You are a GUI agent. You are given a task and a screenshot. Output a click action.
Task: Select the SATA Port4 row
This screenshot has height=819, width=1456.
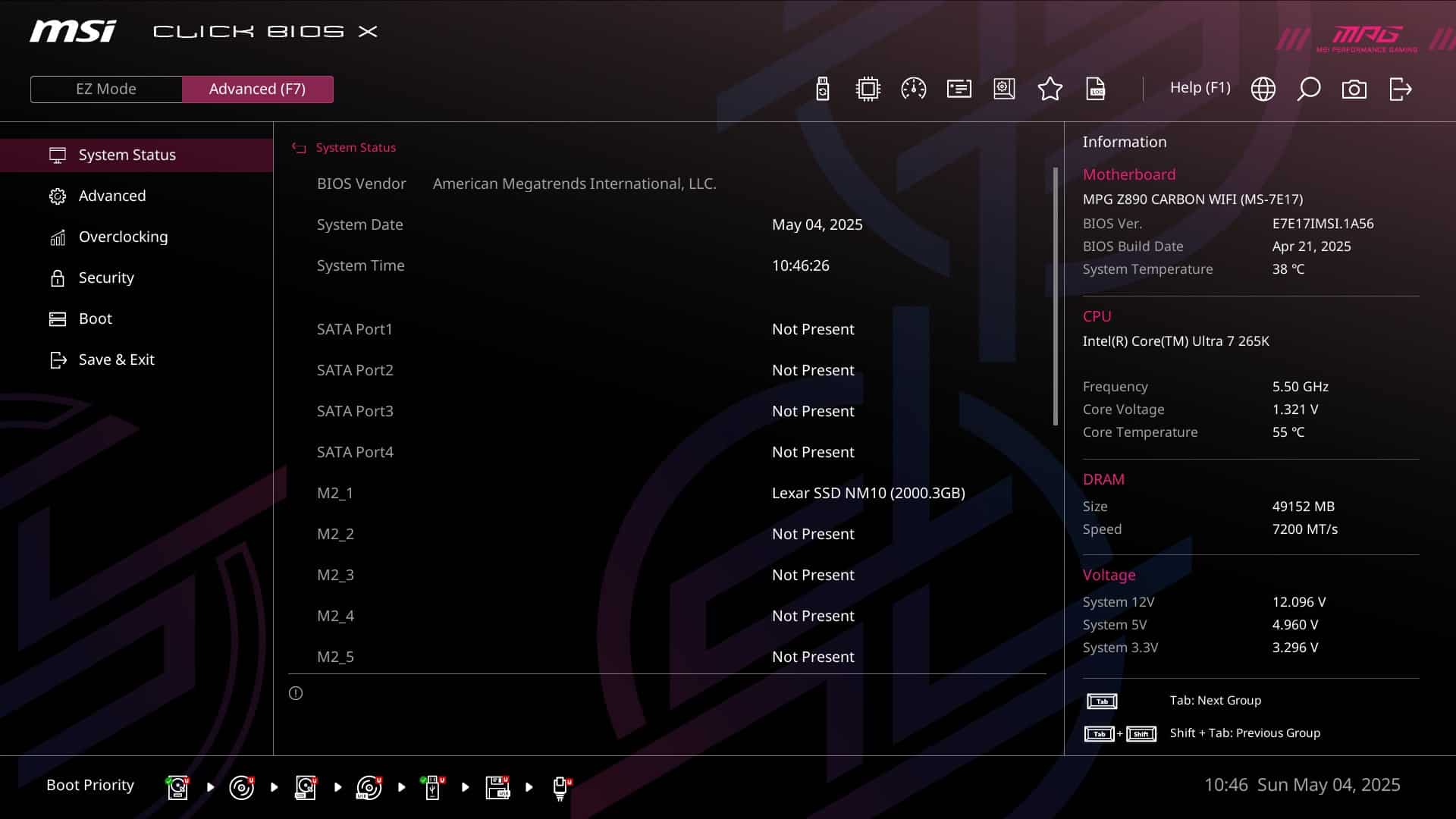667,452
